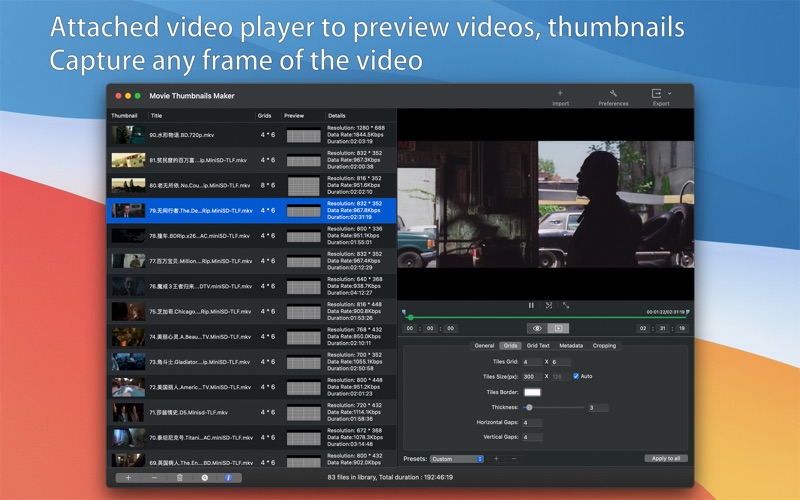Click the Tiles Grid columns field
The image size is (800, 500).
click(561, 362)
